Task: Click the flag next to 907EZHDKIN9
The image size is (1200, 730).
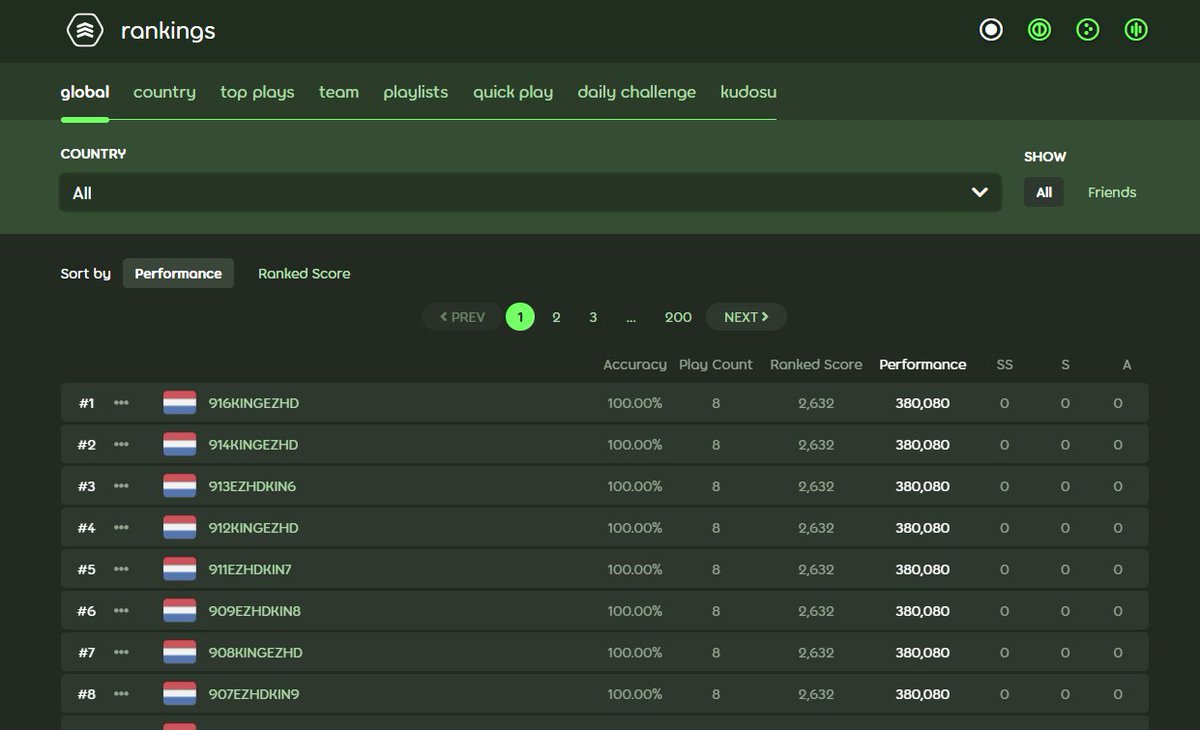Action: click(180, 694)
